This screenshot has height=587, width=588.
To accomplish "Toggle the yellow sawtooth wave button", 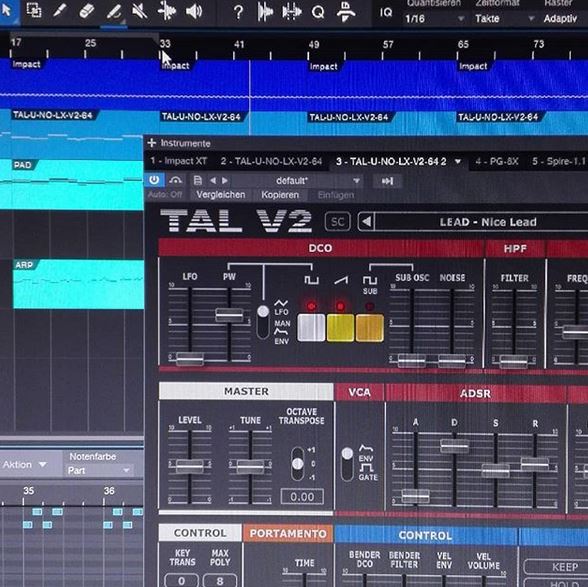I will point(340,328).
